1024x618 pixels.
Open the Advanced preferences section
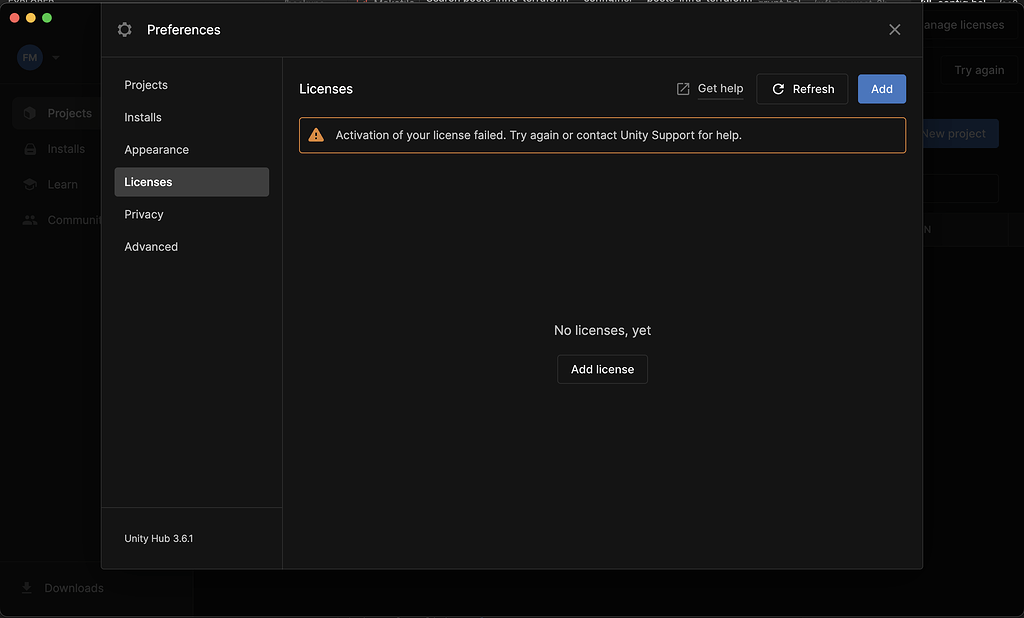point(151,247)
